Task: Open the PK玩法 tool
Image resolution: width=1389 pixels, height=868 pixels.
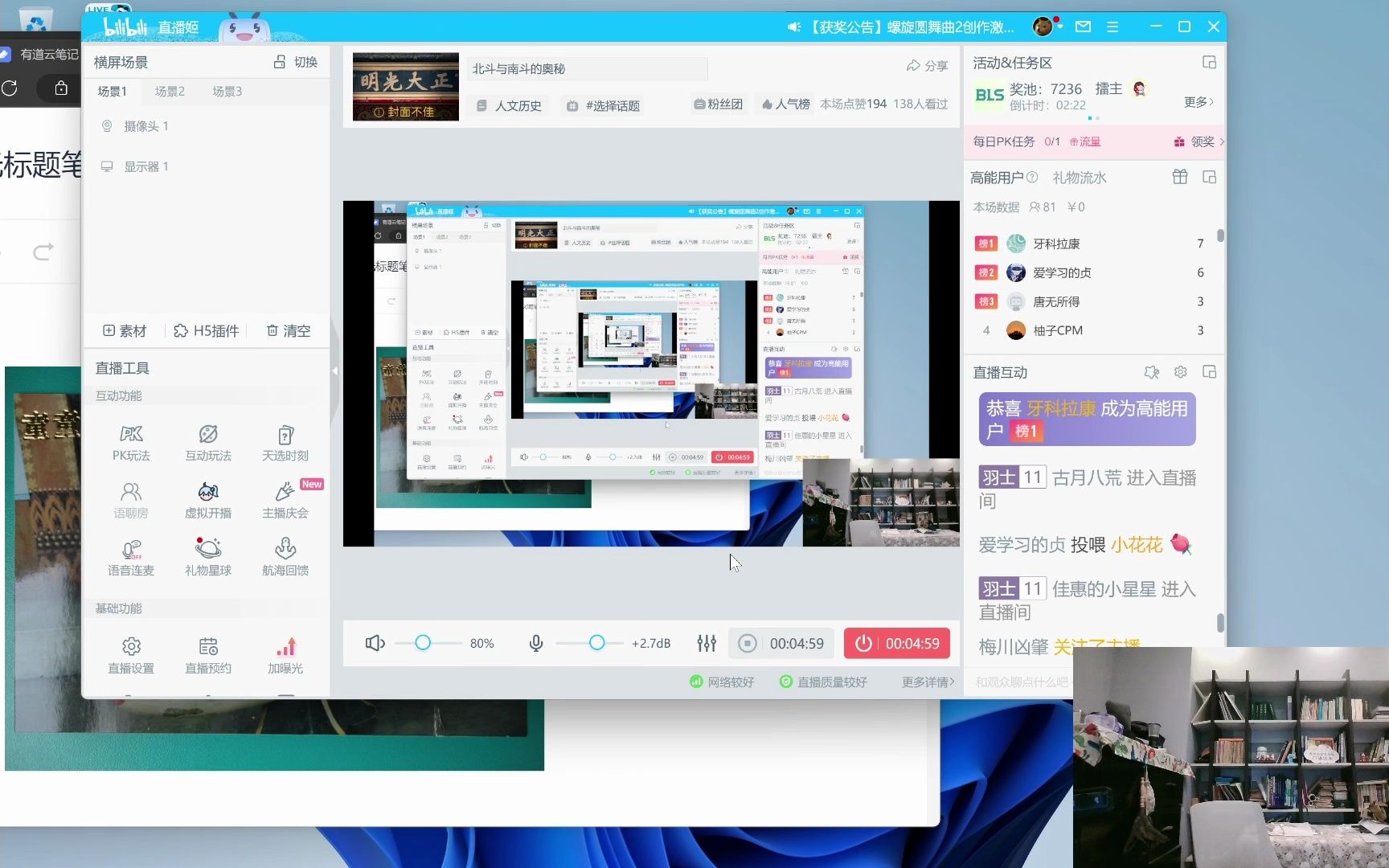Action: tap(131, 443)
